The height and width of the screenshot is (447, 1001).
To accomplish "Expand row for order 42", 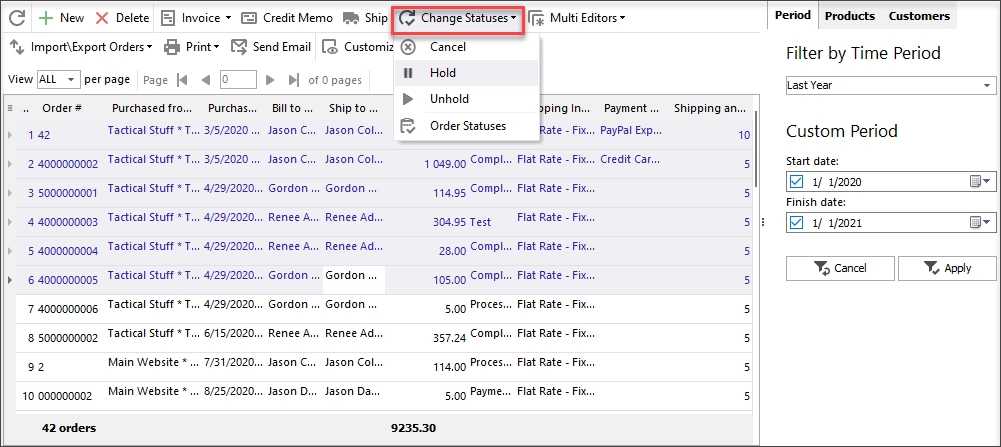I will [x=10, y=135].
